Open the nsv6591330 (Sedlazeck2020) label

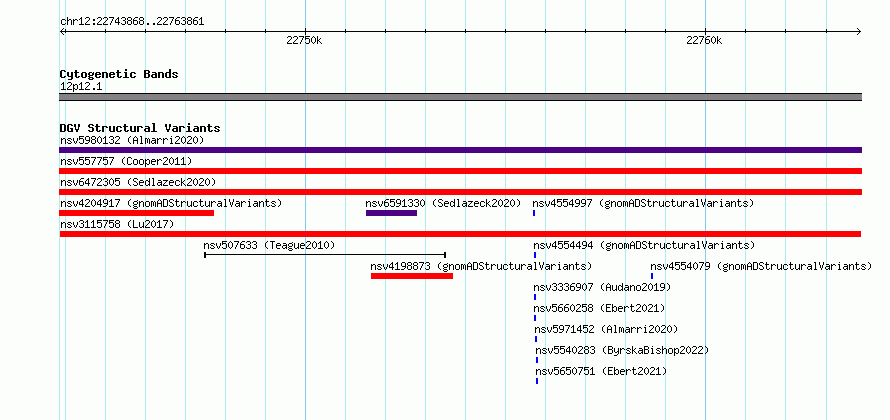pyautogui.click(x=443, y=203)
